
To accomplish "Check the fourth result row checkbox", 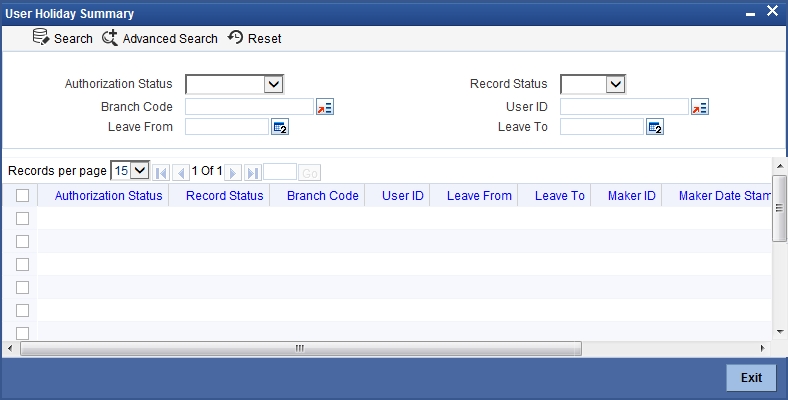I will click(22, 287).
